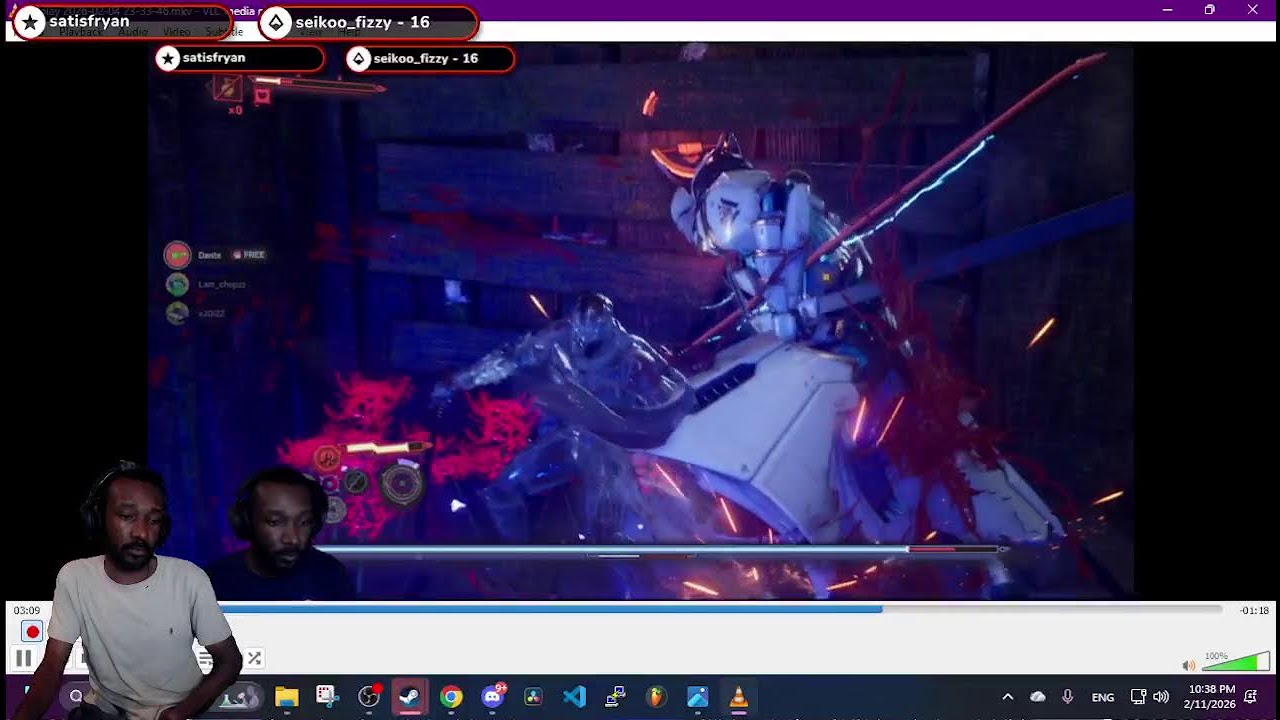Open the VLC Subtitle menu
Screen dimensions: 1280x720
224,32
